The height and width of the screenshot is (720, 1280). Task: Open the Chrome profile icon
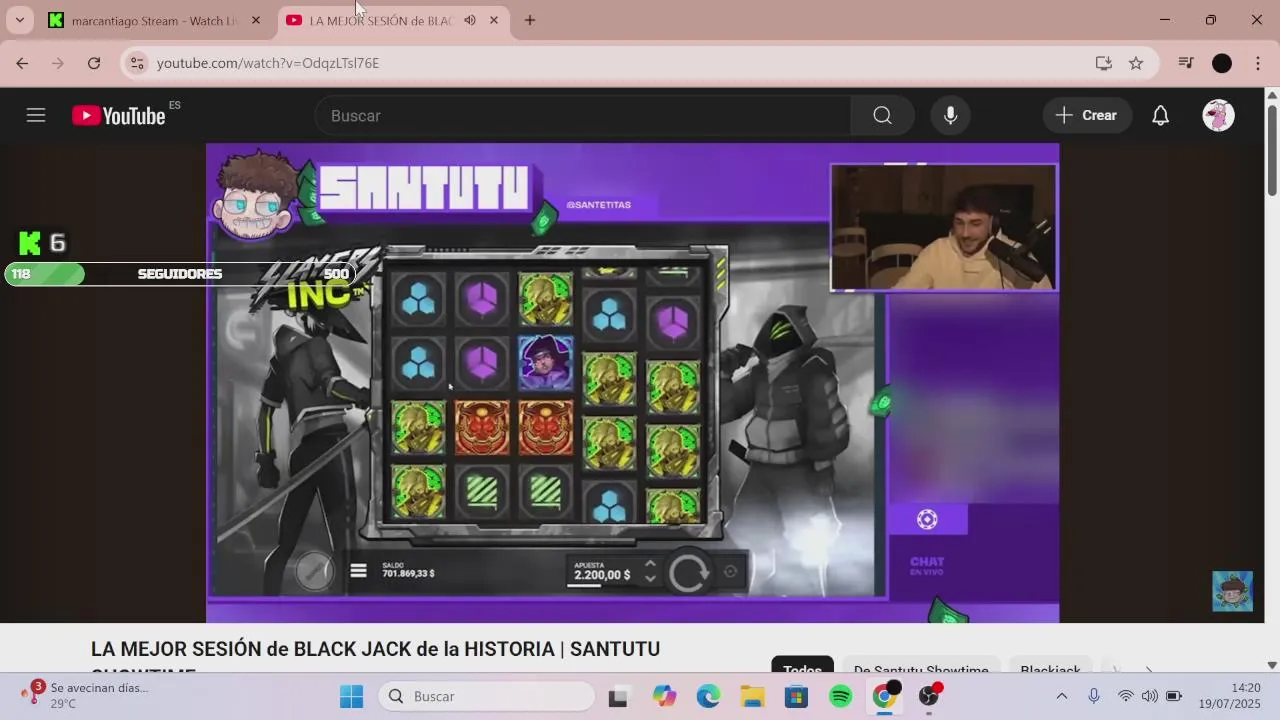click(1222, 63)
